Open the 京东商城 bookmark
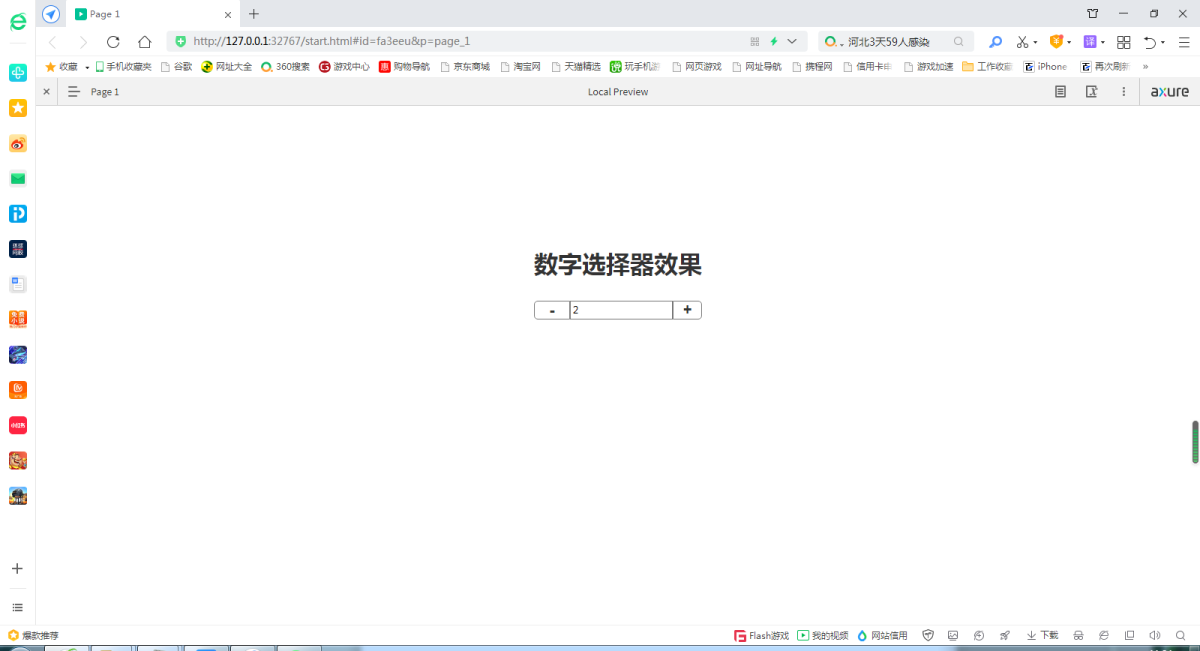Viewport: 1200px width, 651px height. coord(465,67)
